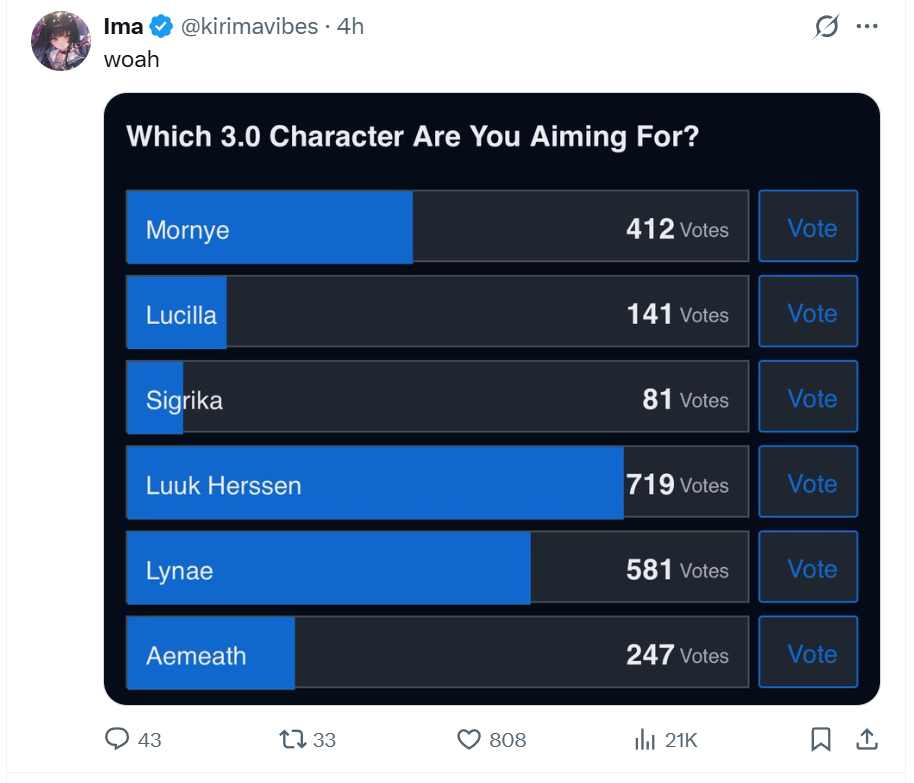This screenshot has width=914, height=783.
Task: Click the 4h post timestamp
Action: 351,27
